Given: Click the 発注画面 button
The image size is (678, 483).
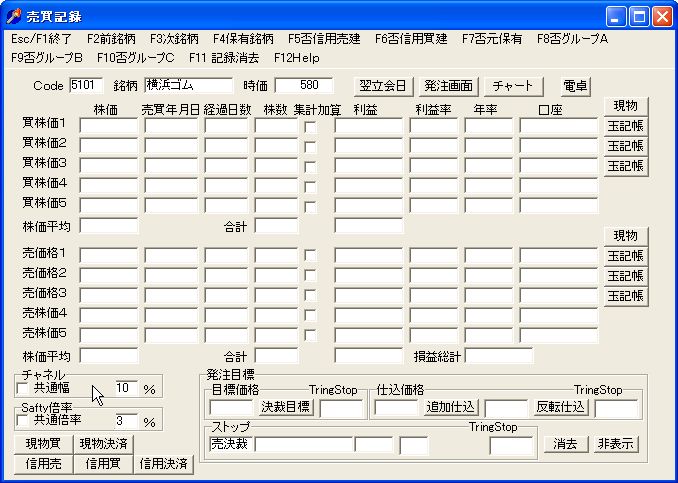Looking at the screenshot, I should click(x=448, y=86).
